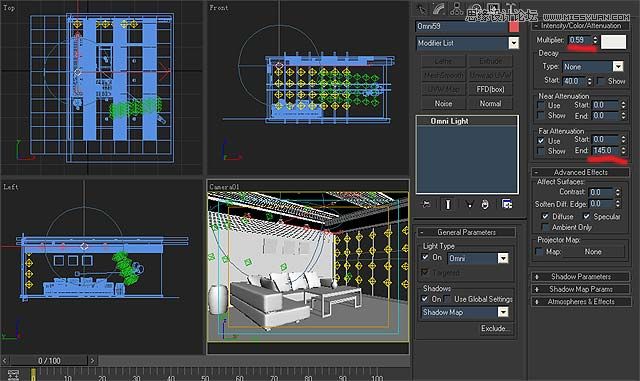The width and height of the screenshot is (640, 381).
Task: Click the Front viewport label
Action: pyautogui.click(x=219, y=7)
